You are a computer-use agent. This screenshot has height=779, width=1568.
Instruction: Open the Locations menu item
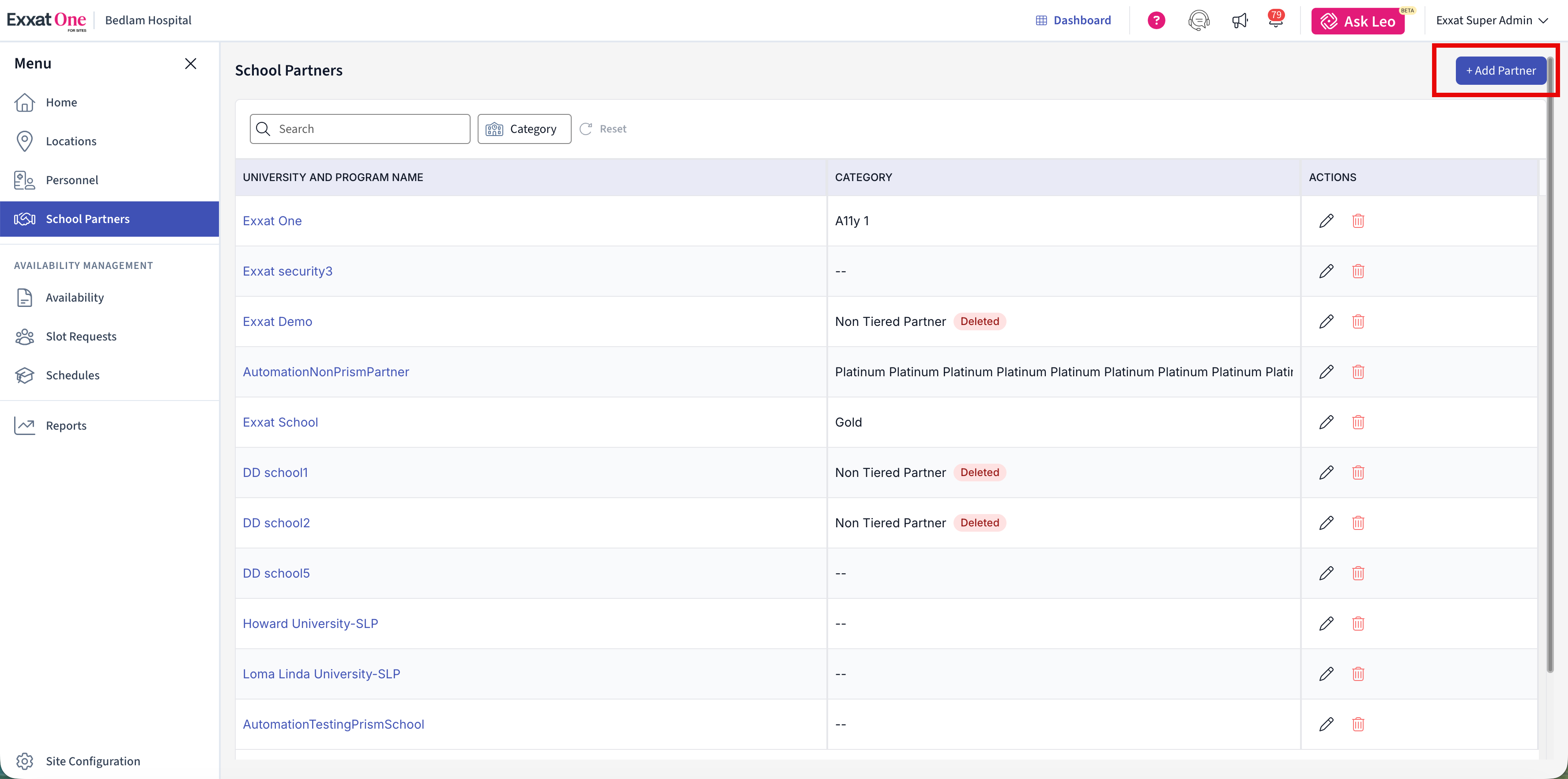[x=71, y=141]
